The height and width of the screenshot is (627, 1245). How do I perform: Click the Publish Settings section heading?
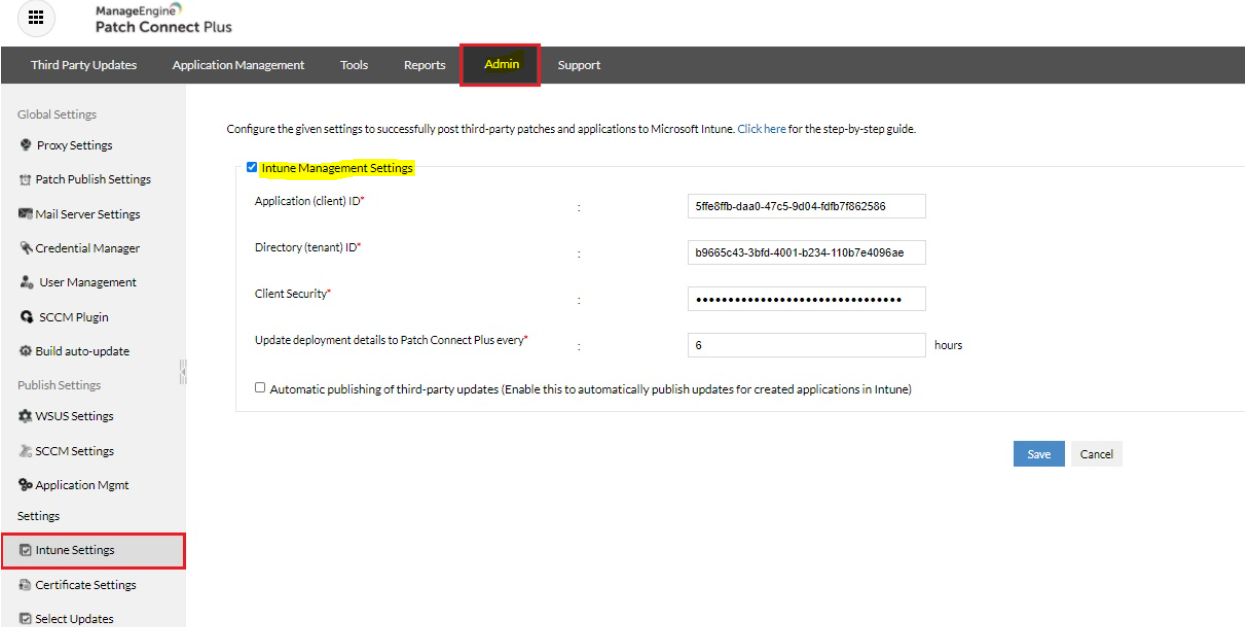[x=59, y=385]
